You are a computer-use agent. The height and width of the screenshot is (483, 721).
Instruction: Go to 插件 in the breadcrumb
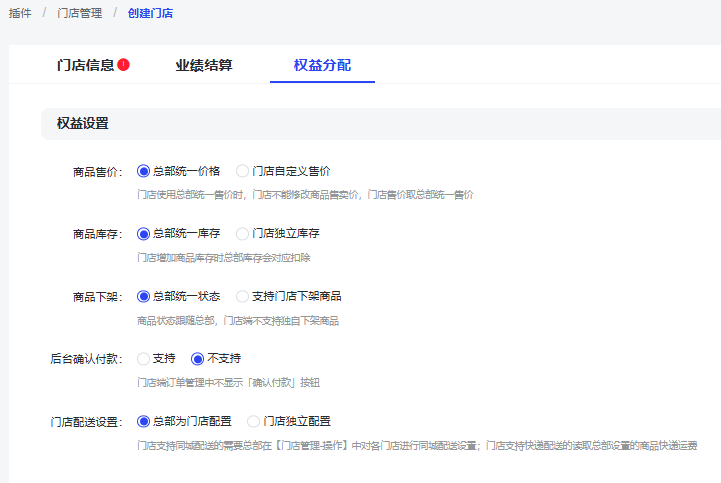(18, 14)
